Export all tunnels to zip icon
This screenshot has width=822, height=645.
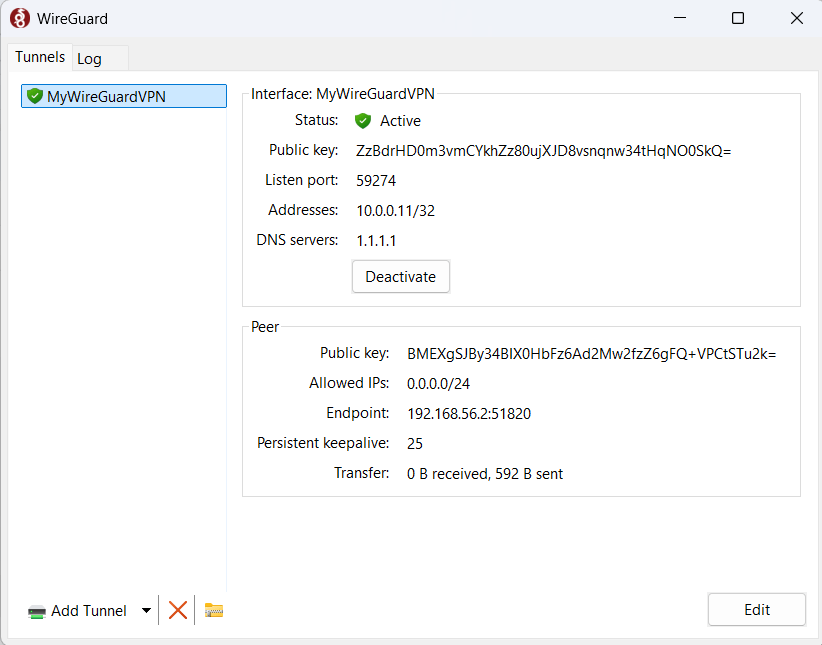click(214, 610)
